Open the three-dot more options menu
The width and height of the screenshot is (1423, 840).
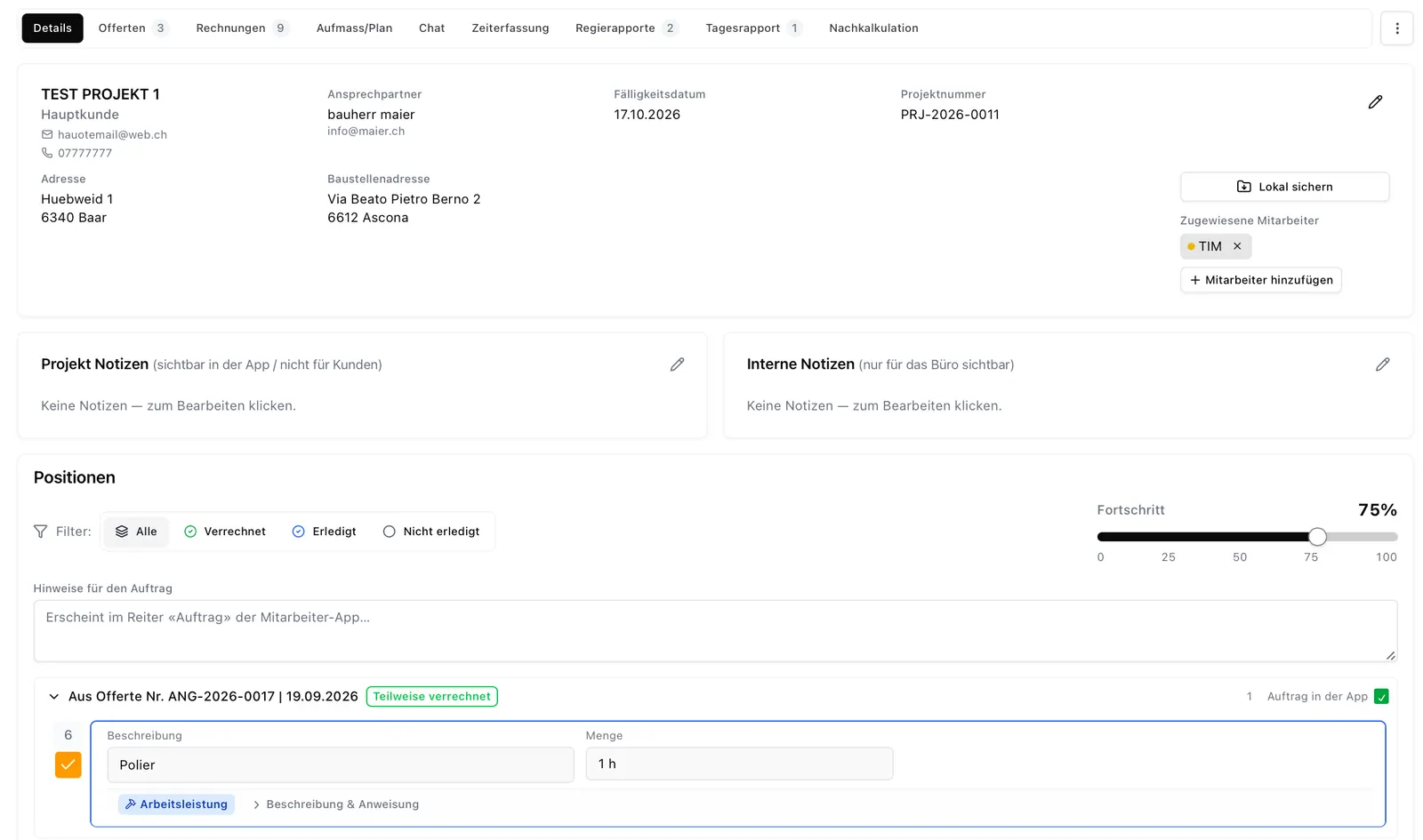coord(1396,28)
